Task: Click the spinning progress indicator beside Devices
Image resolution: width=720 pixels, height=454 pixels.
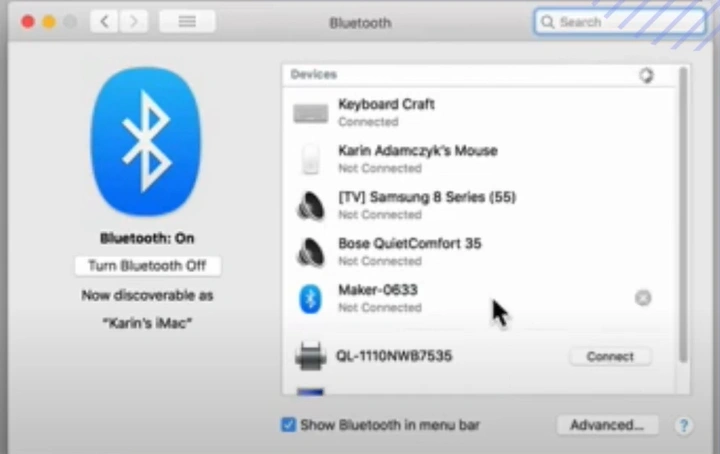Action: [x=646, y=75]
